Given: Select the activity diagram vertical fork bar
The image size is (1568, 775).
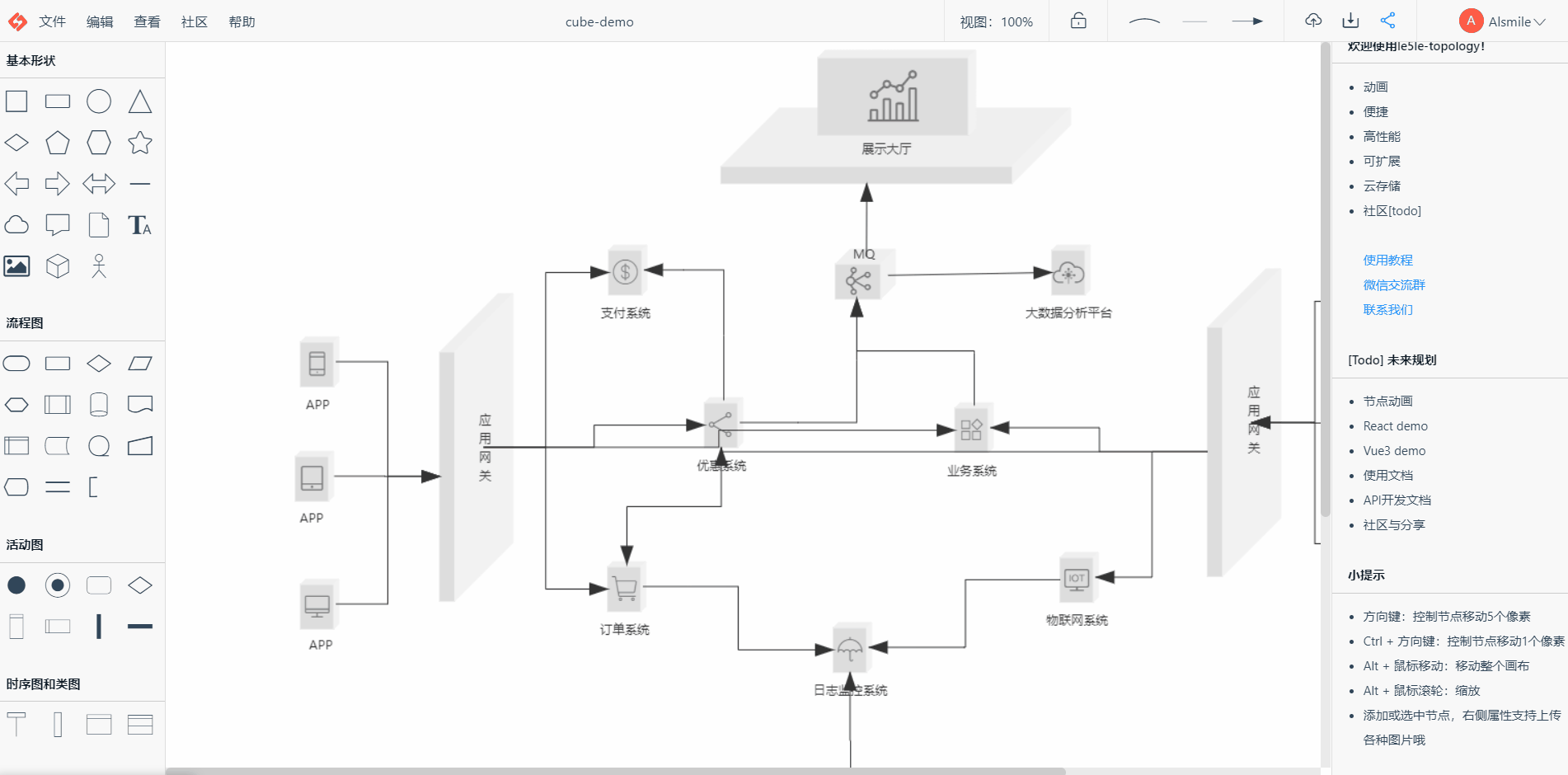Looking at the screenshot, I should pyautogui.click(x=99, y=627).
